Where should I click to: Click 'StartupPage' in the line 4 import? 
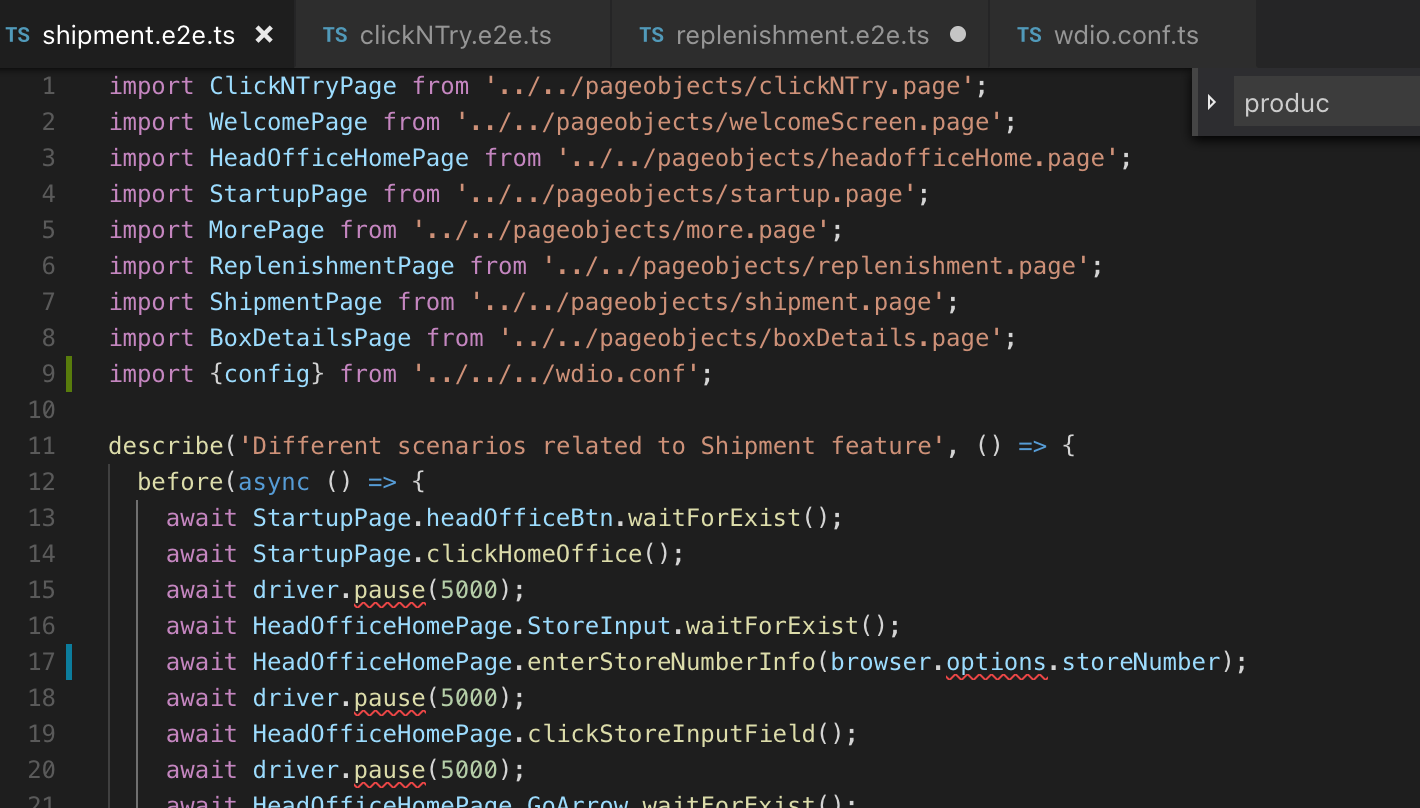pyautogui.click(x=289, y=194)
